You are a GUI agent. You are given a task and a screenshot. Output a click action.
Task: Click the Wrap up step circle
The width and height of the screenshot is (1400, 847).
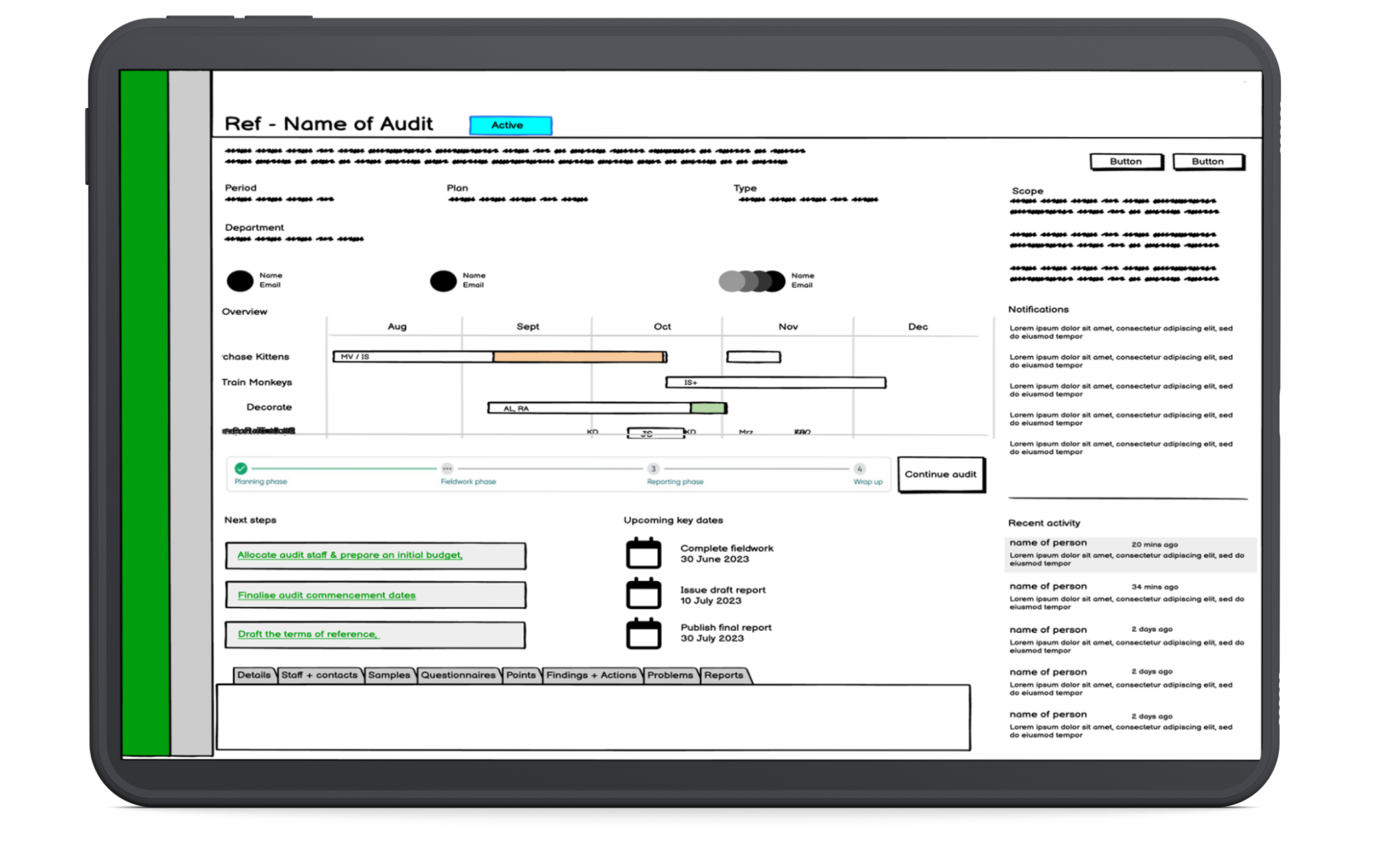pos(859,468)
